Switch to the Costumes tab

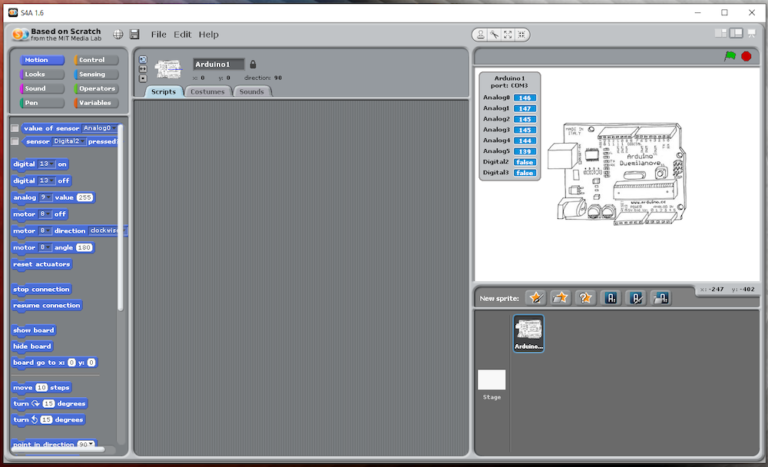(x=208, y=91)
